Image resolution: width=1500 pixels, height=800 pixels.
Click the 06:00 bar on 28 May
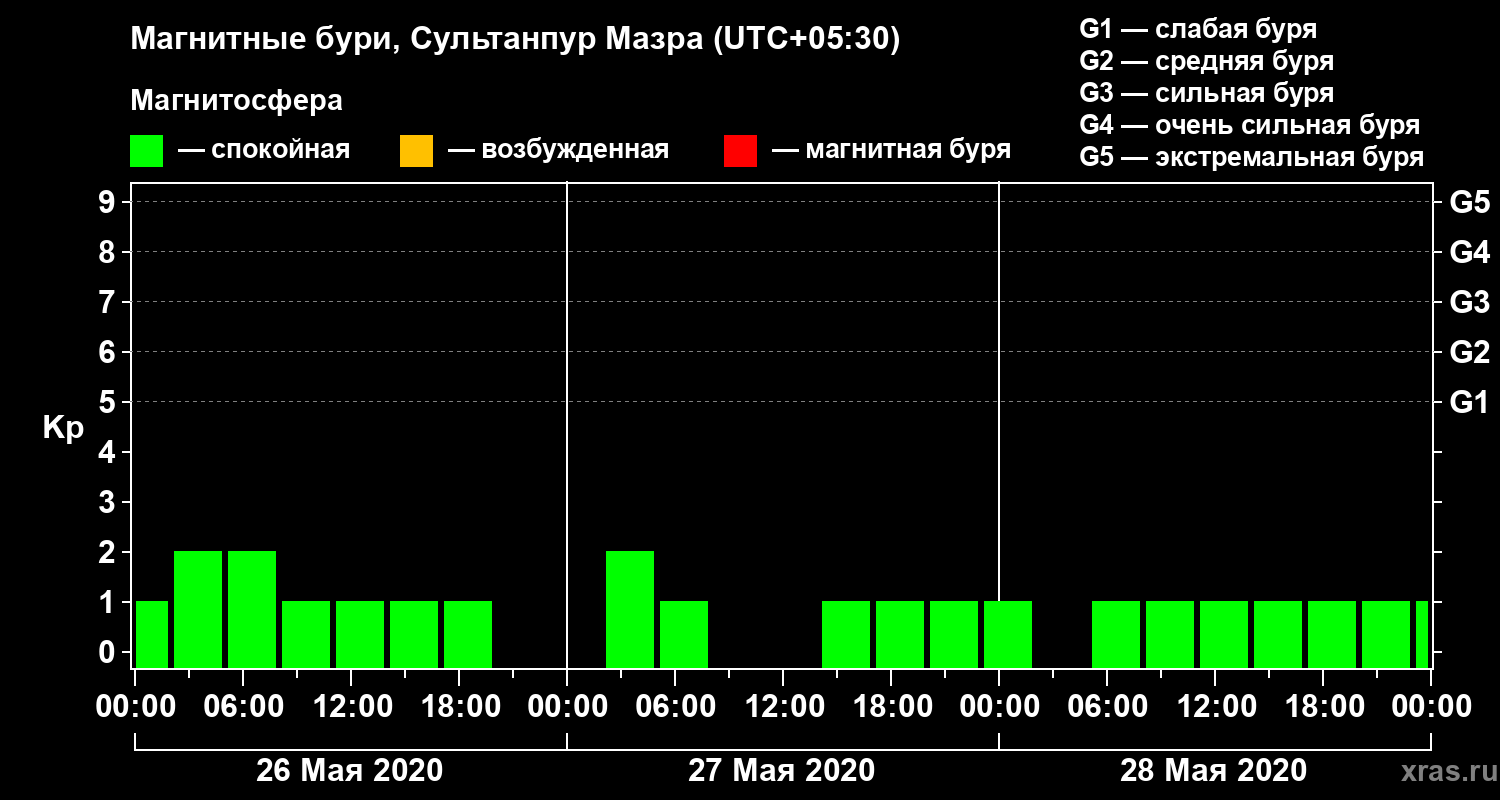pos(1116,634)
